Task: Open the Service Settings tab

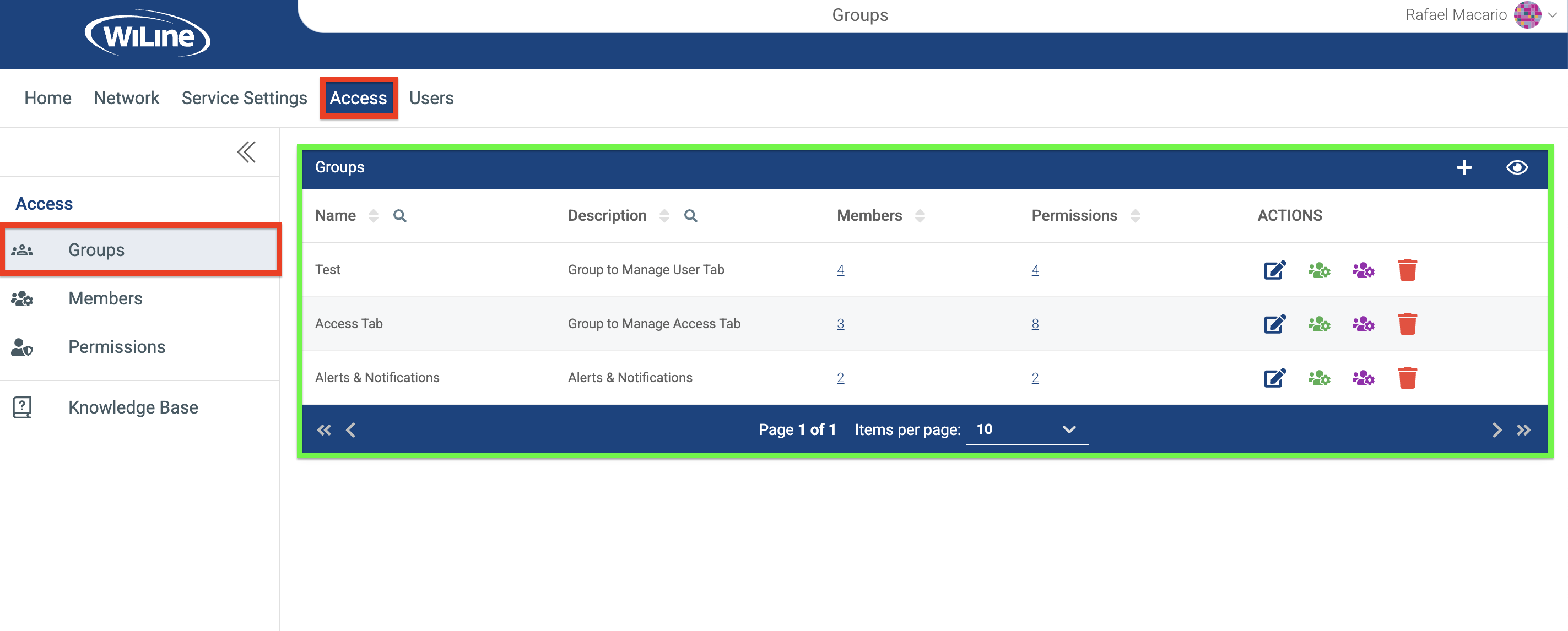Action: 244,97
